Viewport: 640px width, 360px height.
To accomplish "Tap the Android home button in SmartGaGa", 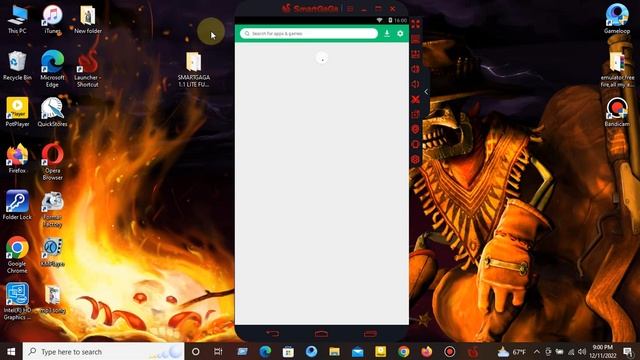I will pyautogui.click(x=322, y=334).
